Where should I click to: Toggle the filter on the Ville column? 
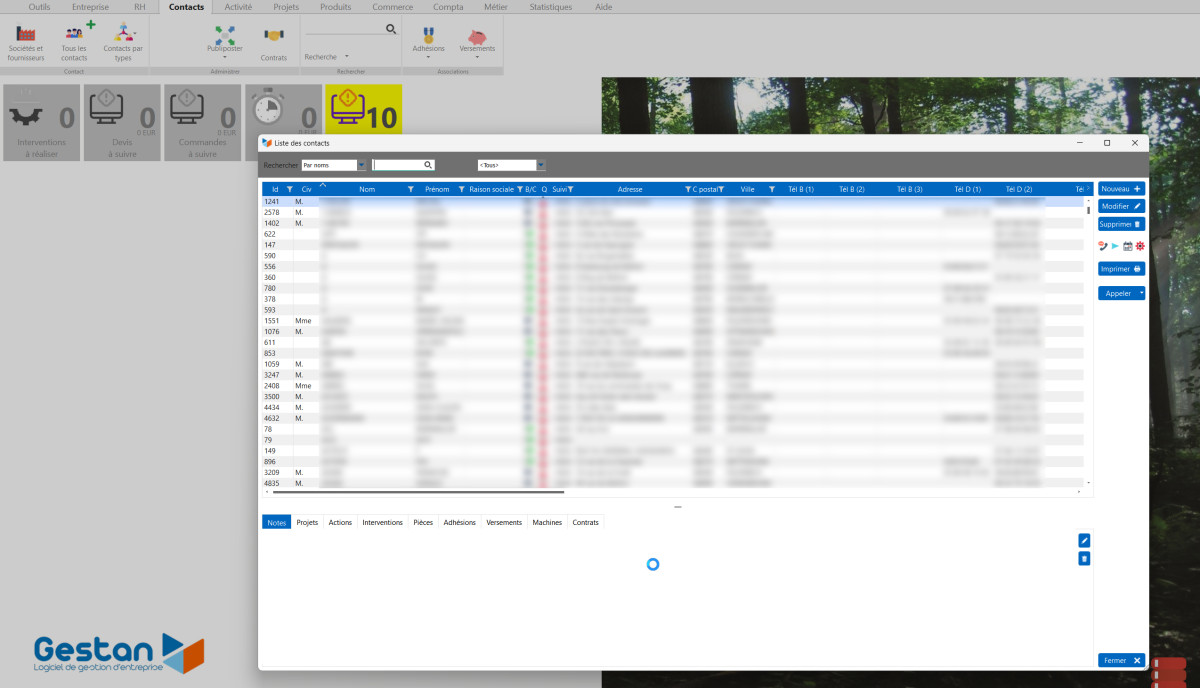[772, 189]
